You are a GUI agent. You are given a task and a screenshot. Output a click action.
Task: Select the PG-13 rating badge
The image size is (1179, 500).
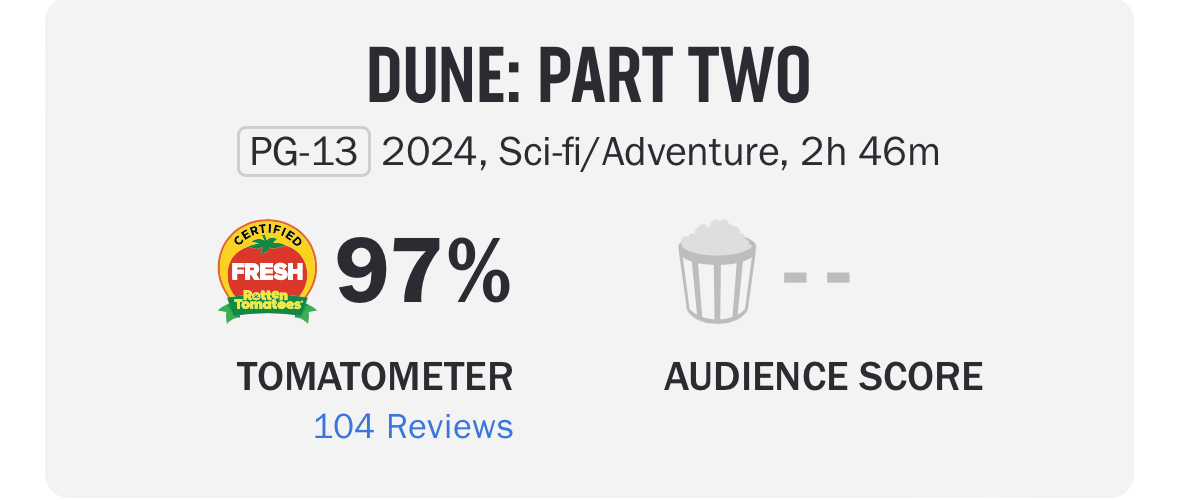(x=304, y=153)
